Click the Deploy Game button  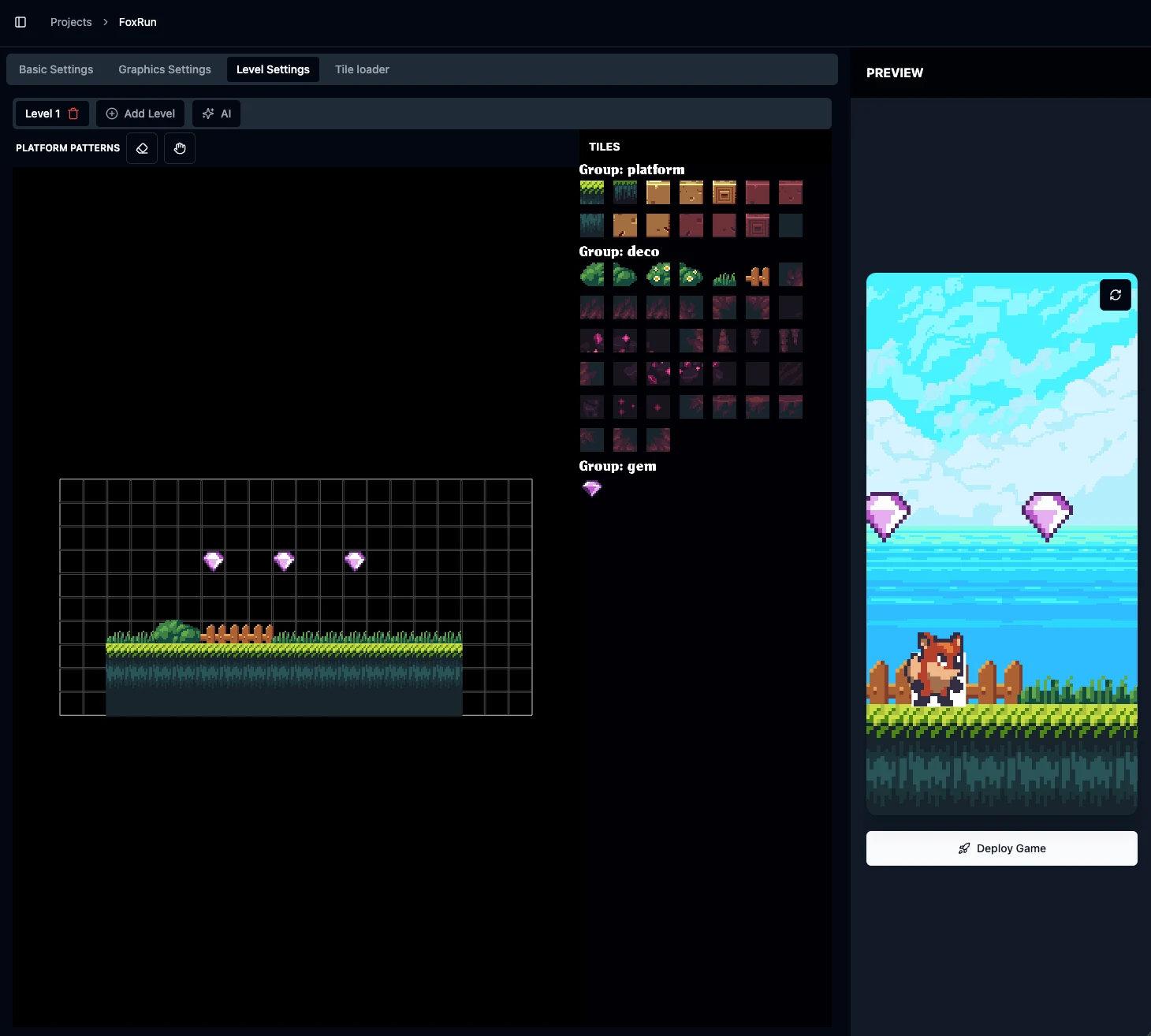click(x=1001, y=848)
